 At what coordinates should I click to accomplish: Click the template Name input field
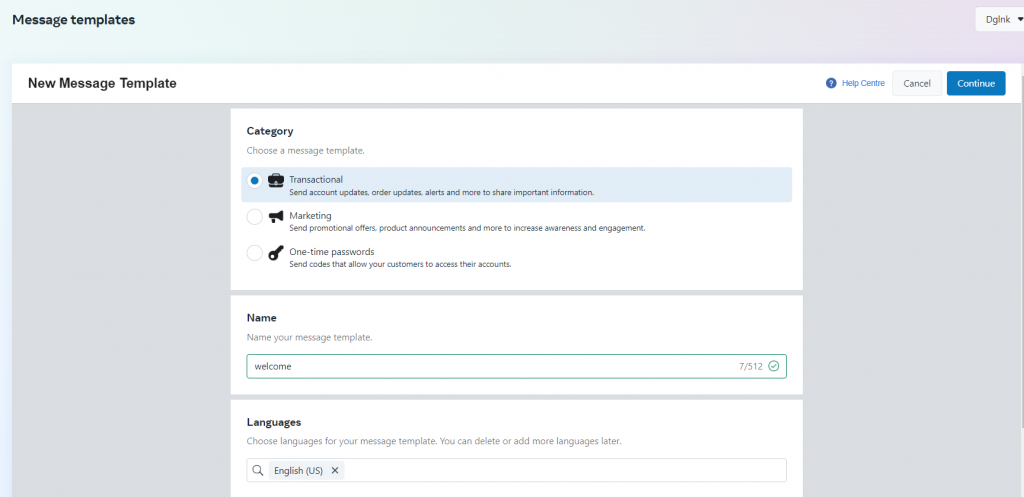517,366
